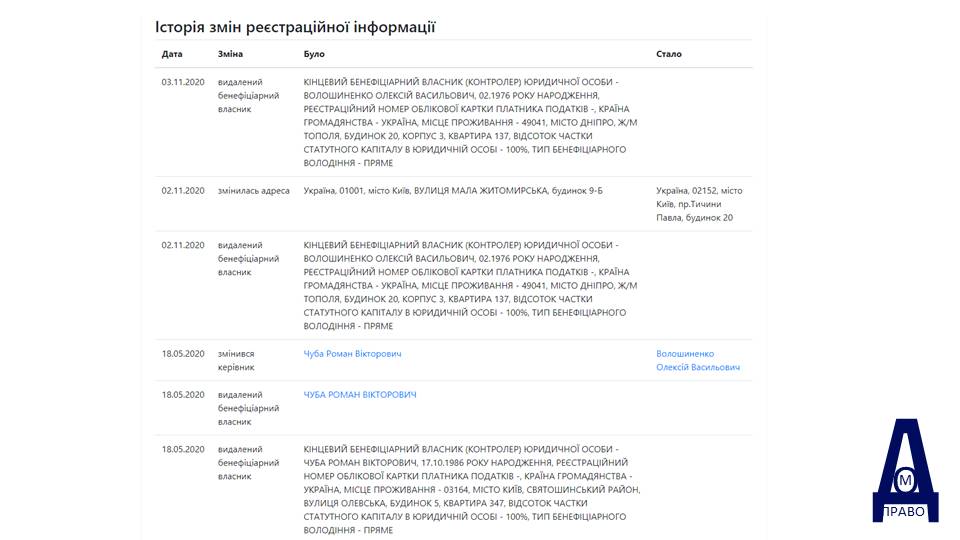This screenshot has width=960, height=540.
Task: Click the last row's Чуба beneficiary description
Action: point(471,489)
